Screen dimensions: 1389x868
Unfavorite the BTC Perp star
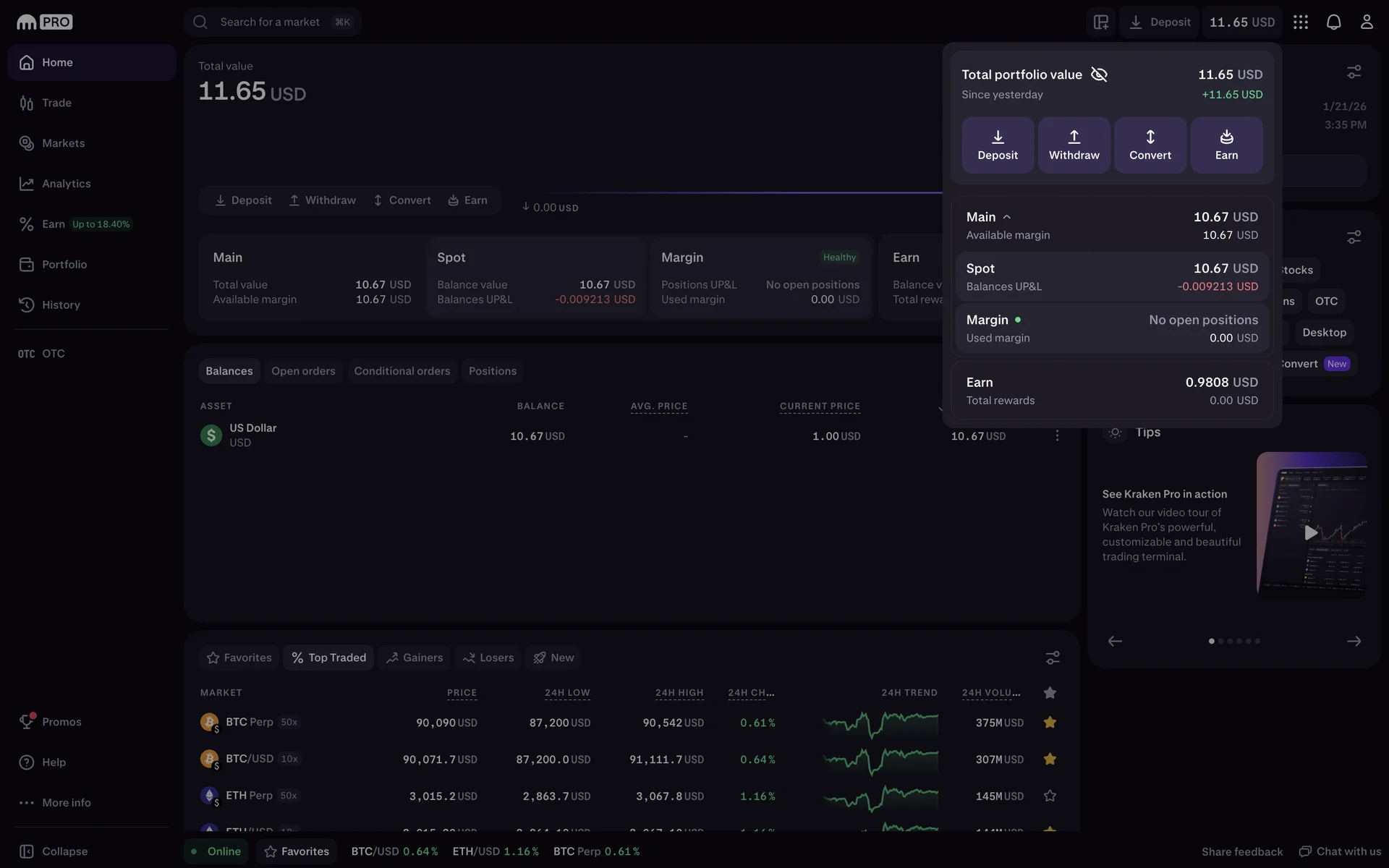coord(1050,723)
